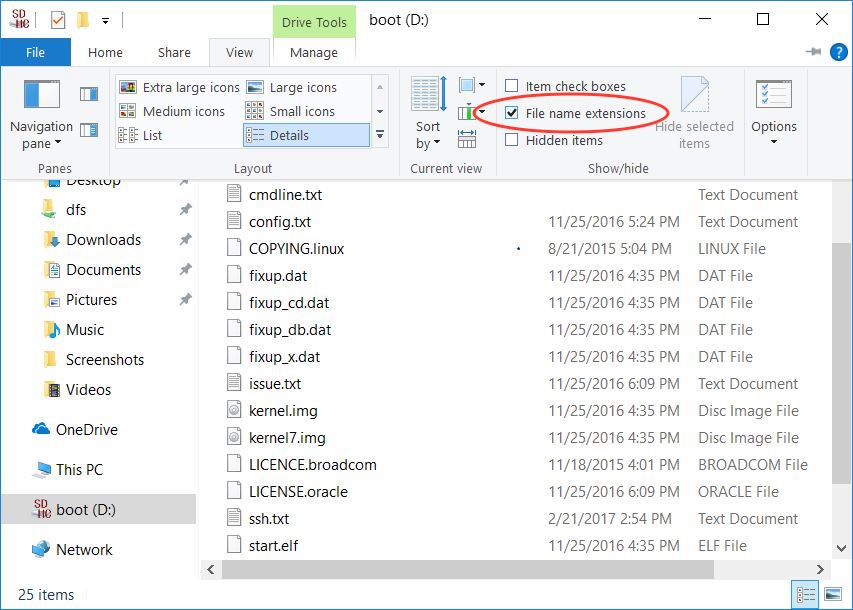
Task: Enable Item check boxes
Action: point(512,87)
